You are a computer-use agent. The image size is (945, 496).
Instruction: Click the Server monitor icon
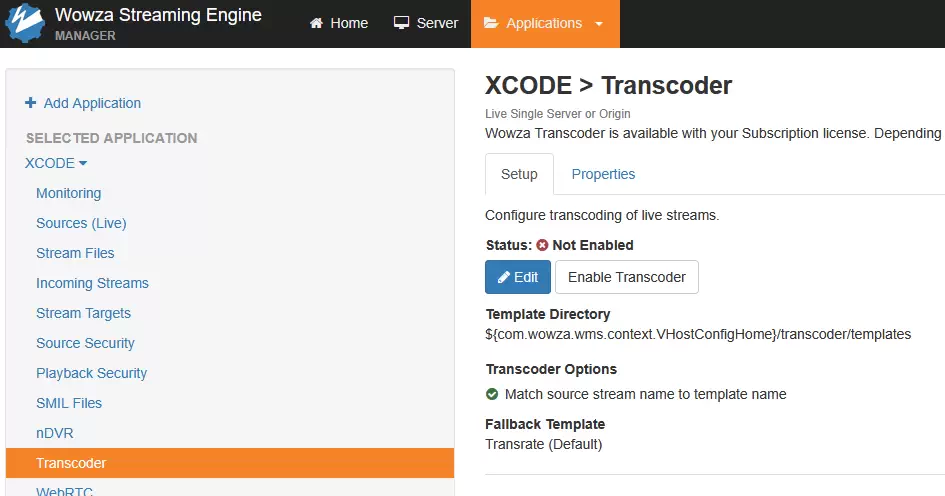401,23
